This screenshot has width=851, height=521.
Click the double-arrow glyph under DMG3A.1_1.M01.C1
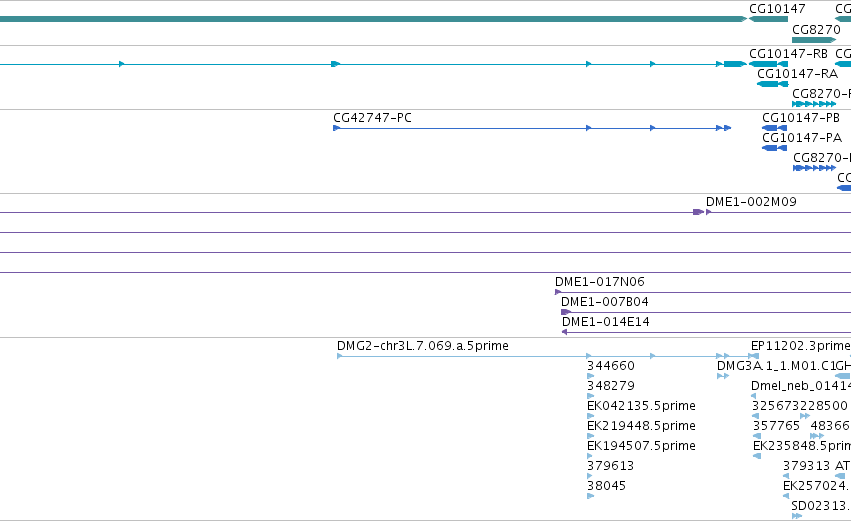(x=722, y=376)
